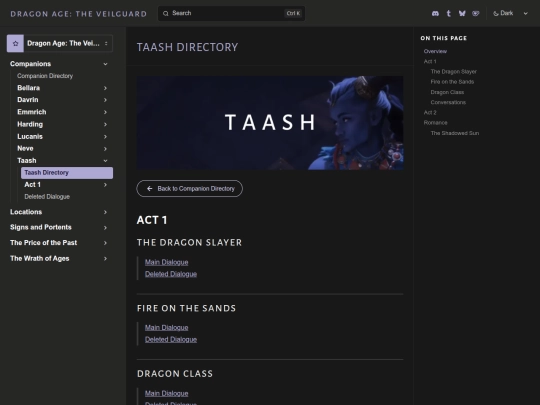Click the Taash banner image
Image resolution: width=540 pixels, height=405 pixels.
coord(270,123)
